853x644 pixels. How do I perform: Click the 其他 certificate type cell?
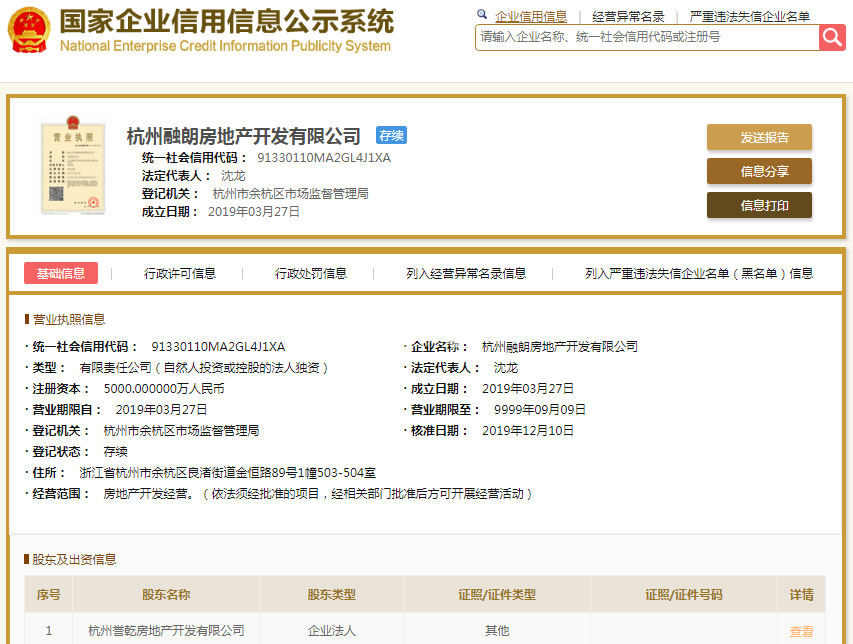click(497, 630)
